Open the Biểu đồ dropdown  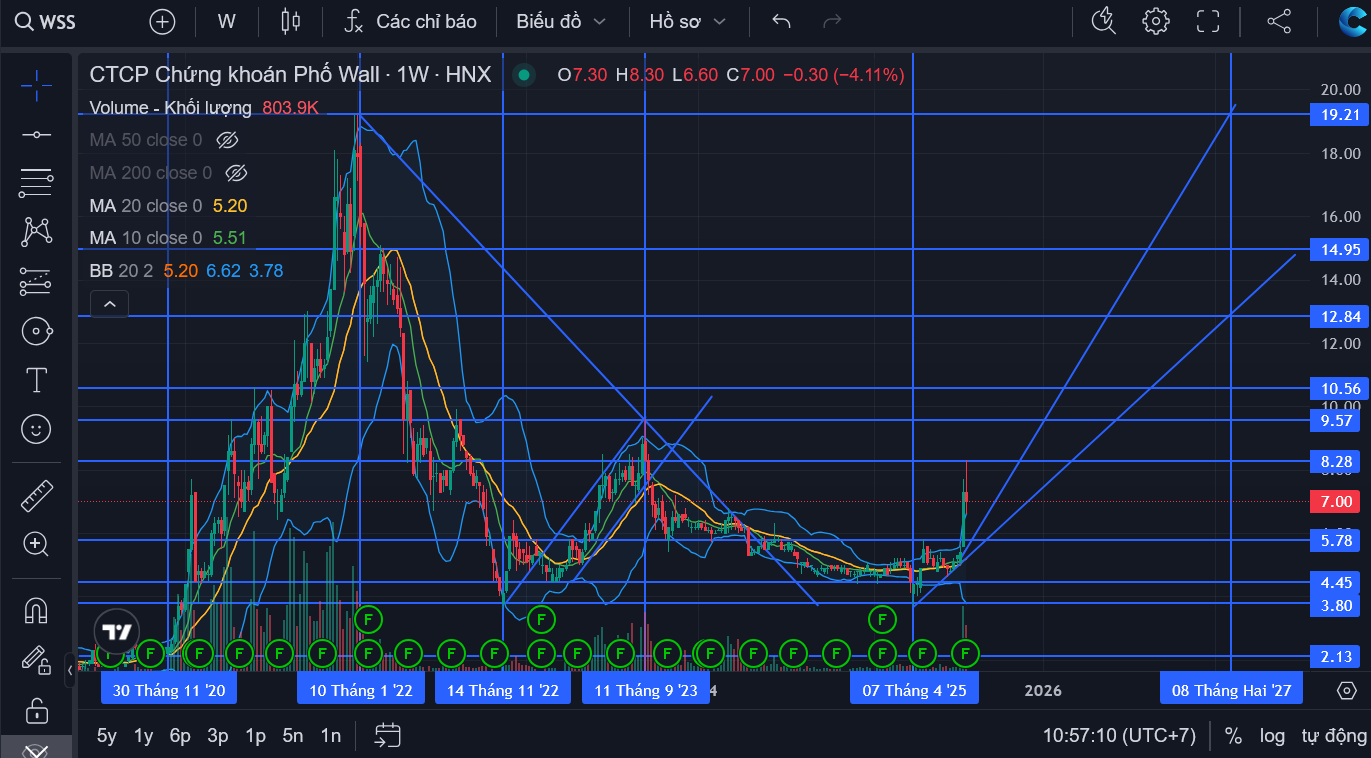pyautogui.click(x=561, y=21)
